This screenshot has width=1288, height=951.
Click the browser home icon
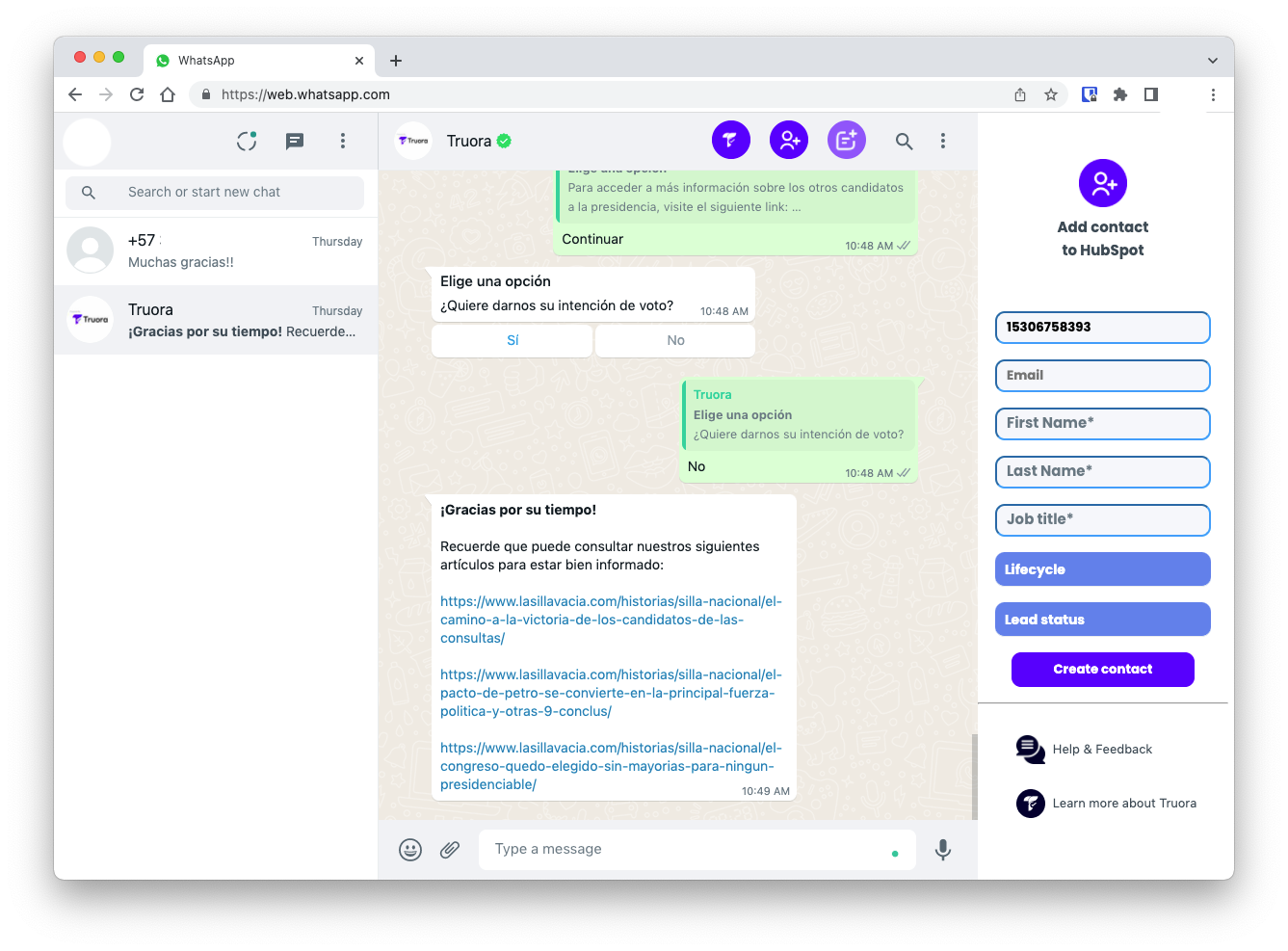[x=168, y=94]
